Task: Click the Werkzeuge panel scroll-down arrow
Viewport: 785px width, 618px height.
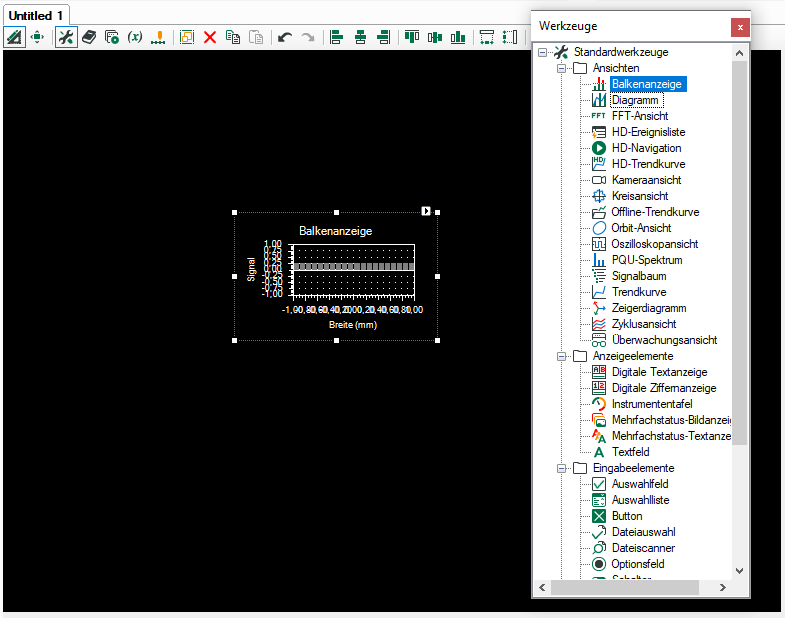Action: point(740,570)
